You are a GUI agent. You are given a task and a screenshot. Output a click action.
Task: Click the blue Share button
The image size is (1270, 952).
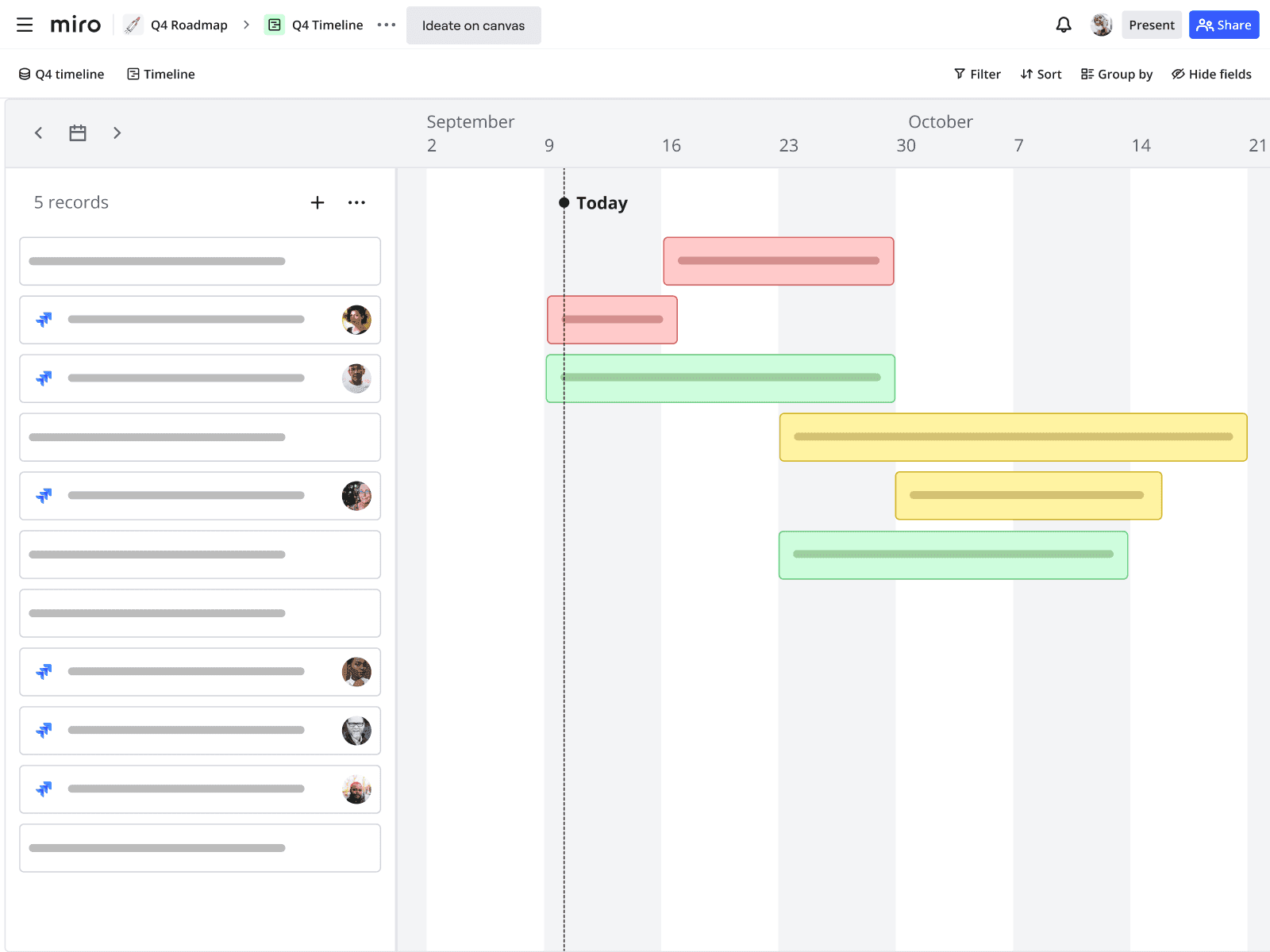click(1223, 25)
